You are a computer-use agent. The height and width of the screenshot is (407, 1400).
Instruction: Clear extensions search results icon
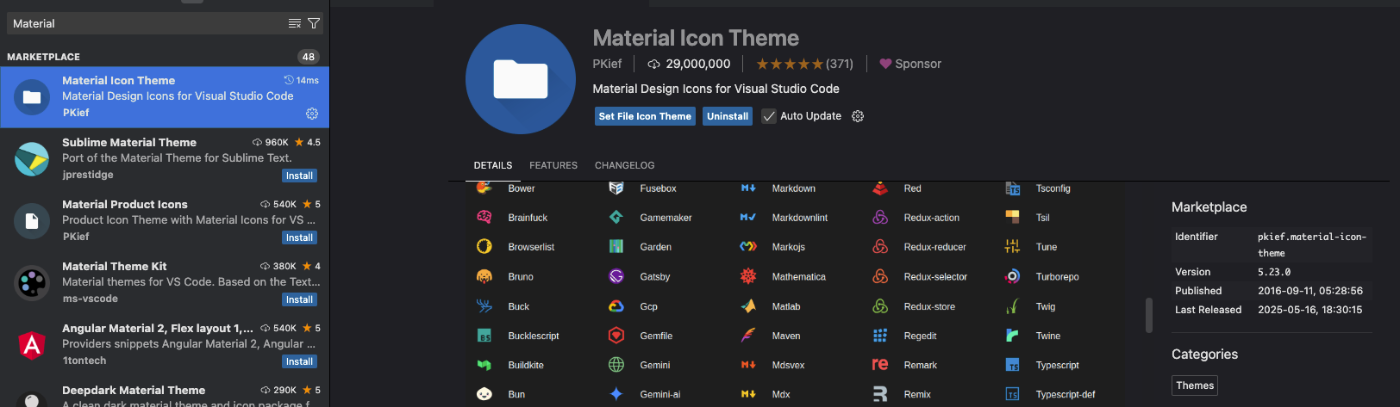[x=295, y=23]
